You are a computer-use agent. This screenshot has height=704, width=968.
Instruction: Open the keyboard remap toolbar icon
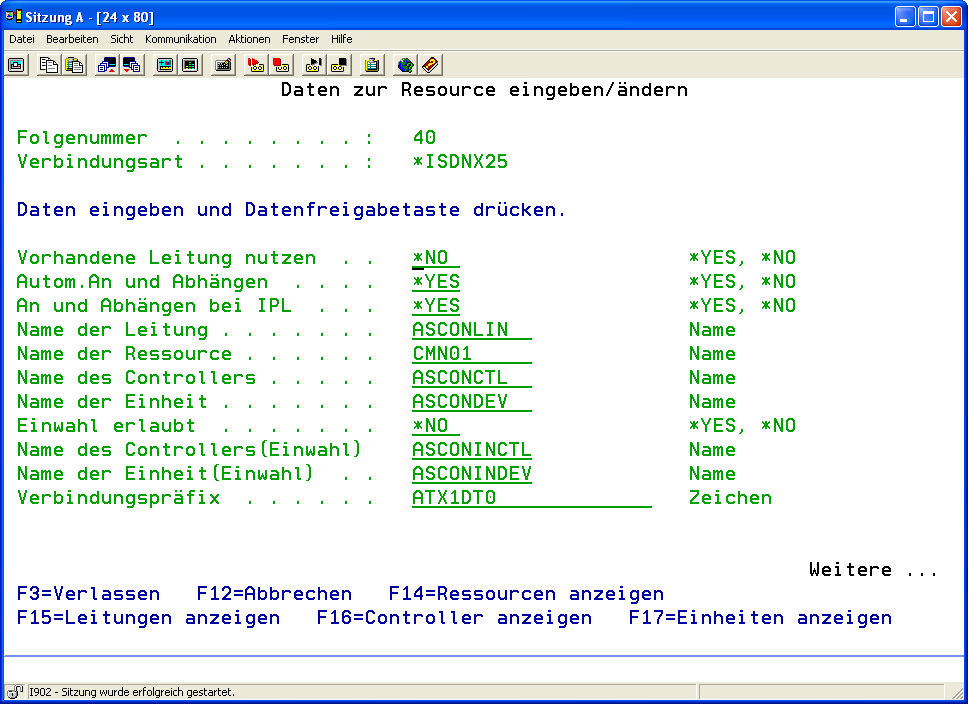click(x=224, y=65)
